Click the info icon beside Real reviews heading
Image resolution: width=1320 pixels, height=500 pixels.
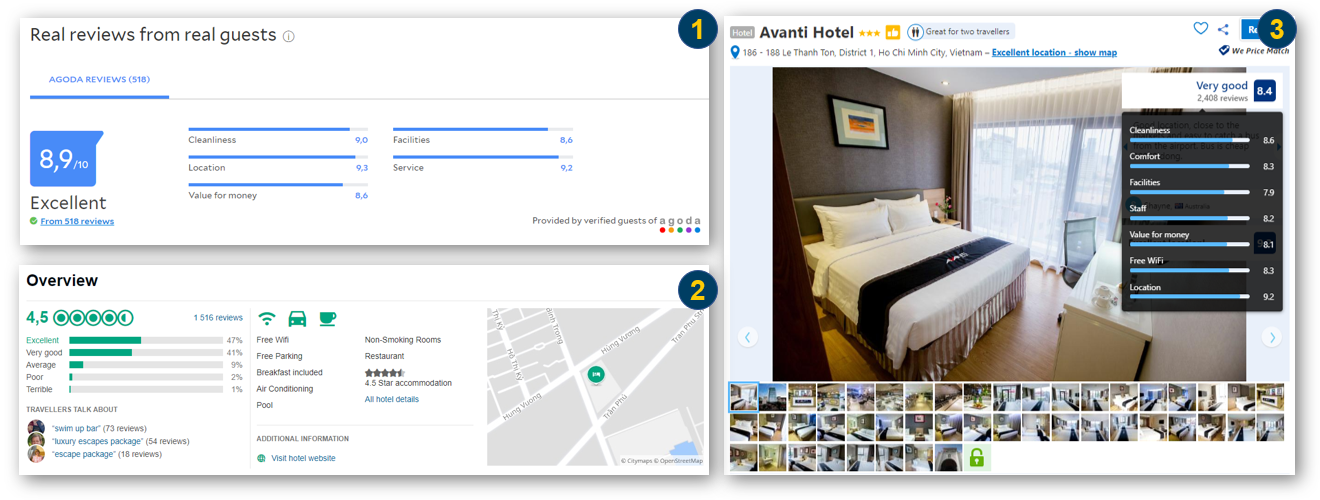pyautogui.click(x=289, y=36)
